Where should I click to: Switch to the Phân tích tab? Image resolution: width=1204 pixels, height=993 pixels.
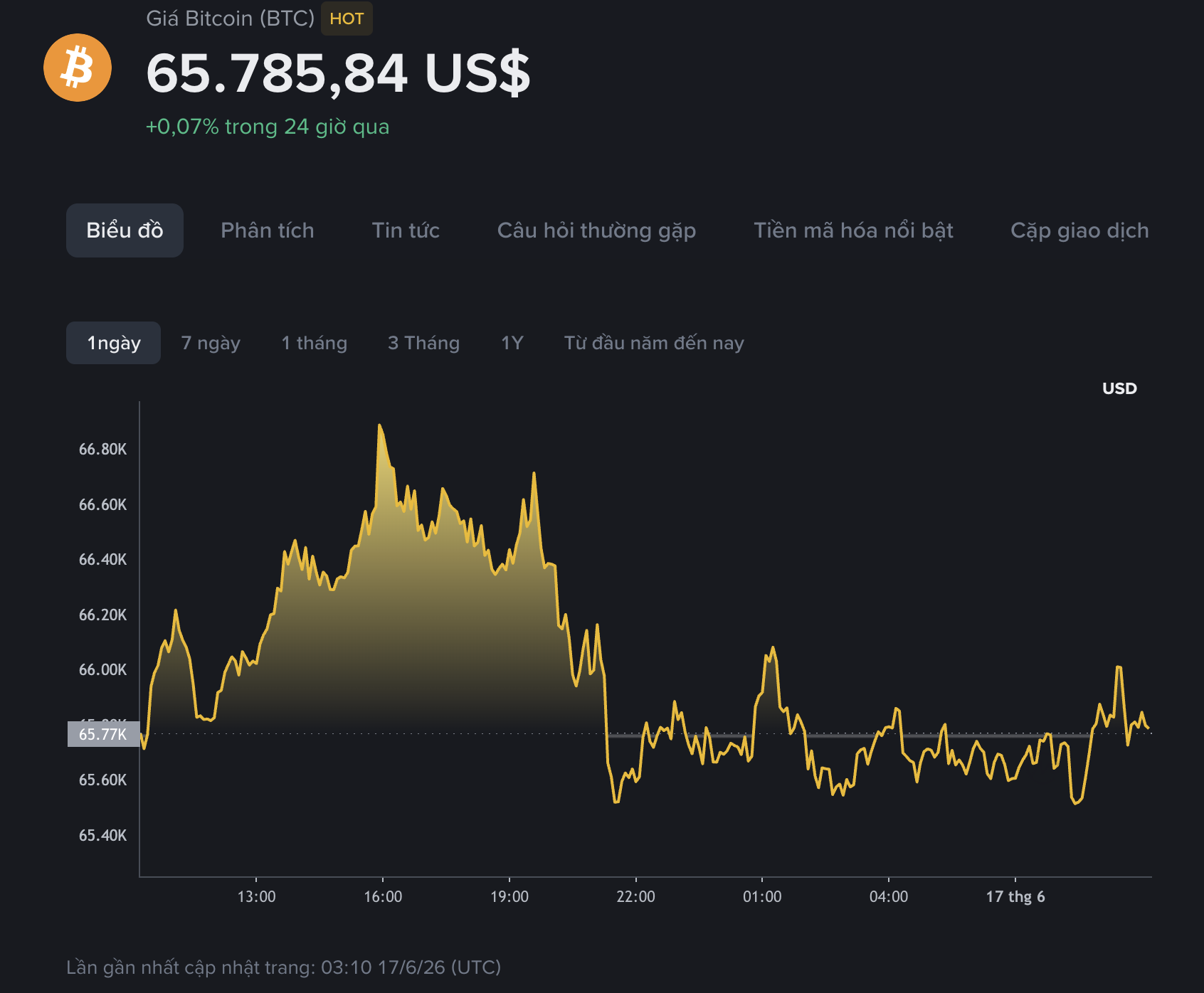coord(268,230)
